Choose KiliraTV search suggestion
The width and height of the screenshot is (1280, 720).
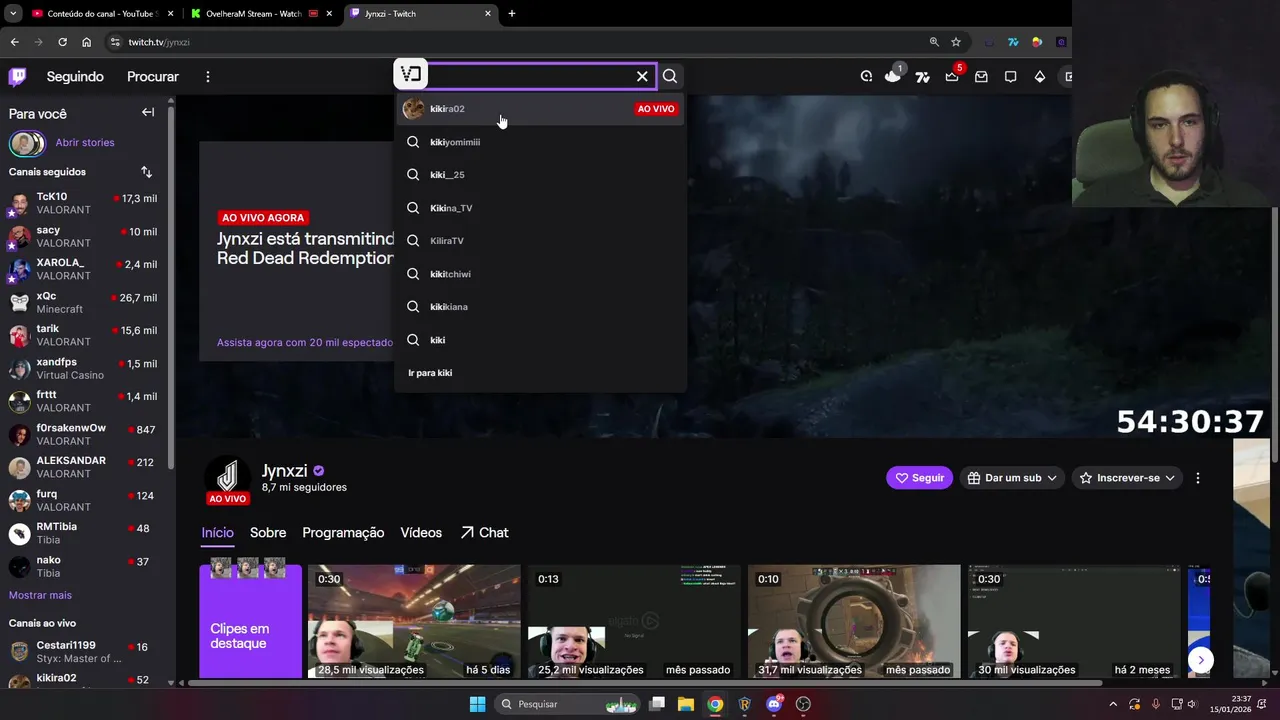coord(540,241)
